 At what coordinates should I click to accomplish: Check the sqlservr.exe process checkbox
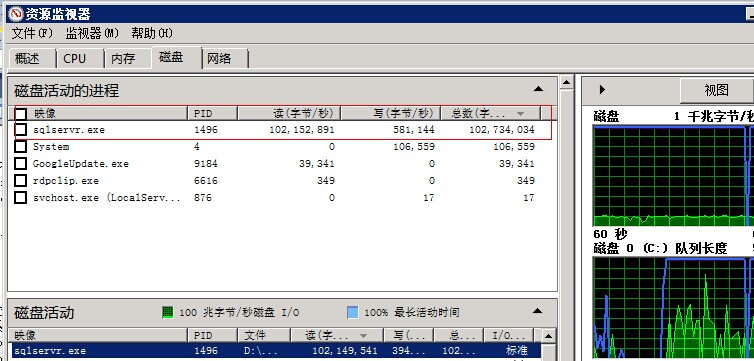click(x=20, y=130)
